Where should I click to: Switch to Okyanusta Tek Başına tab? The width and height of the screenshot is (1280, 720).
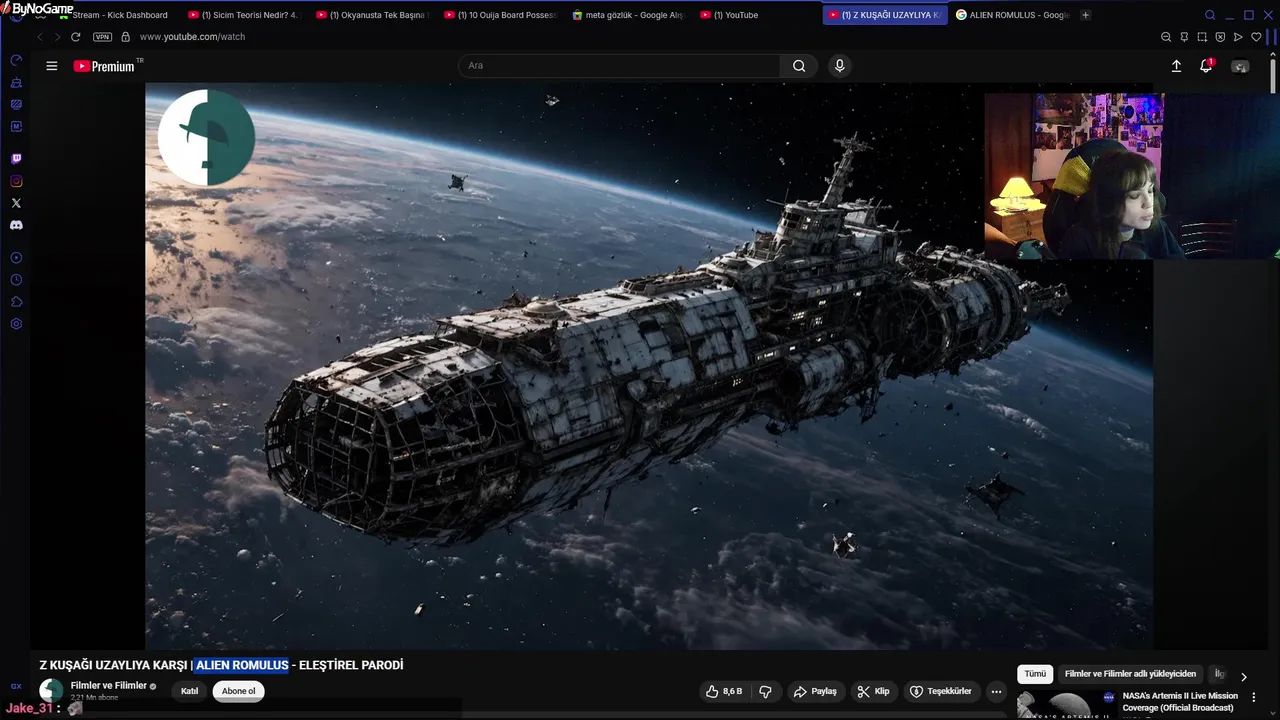pos(371,15)
